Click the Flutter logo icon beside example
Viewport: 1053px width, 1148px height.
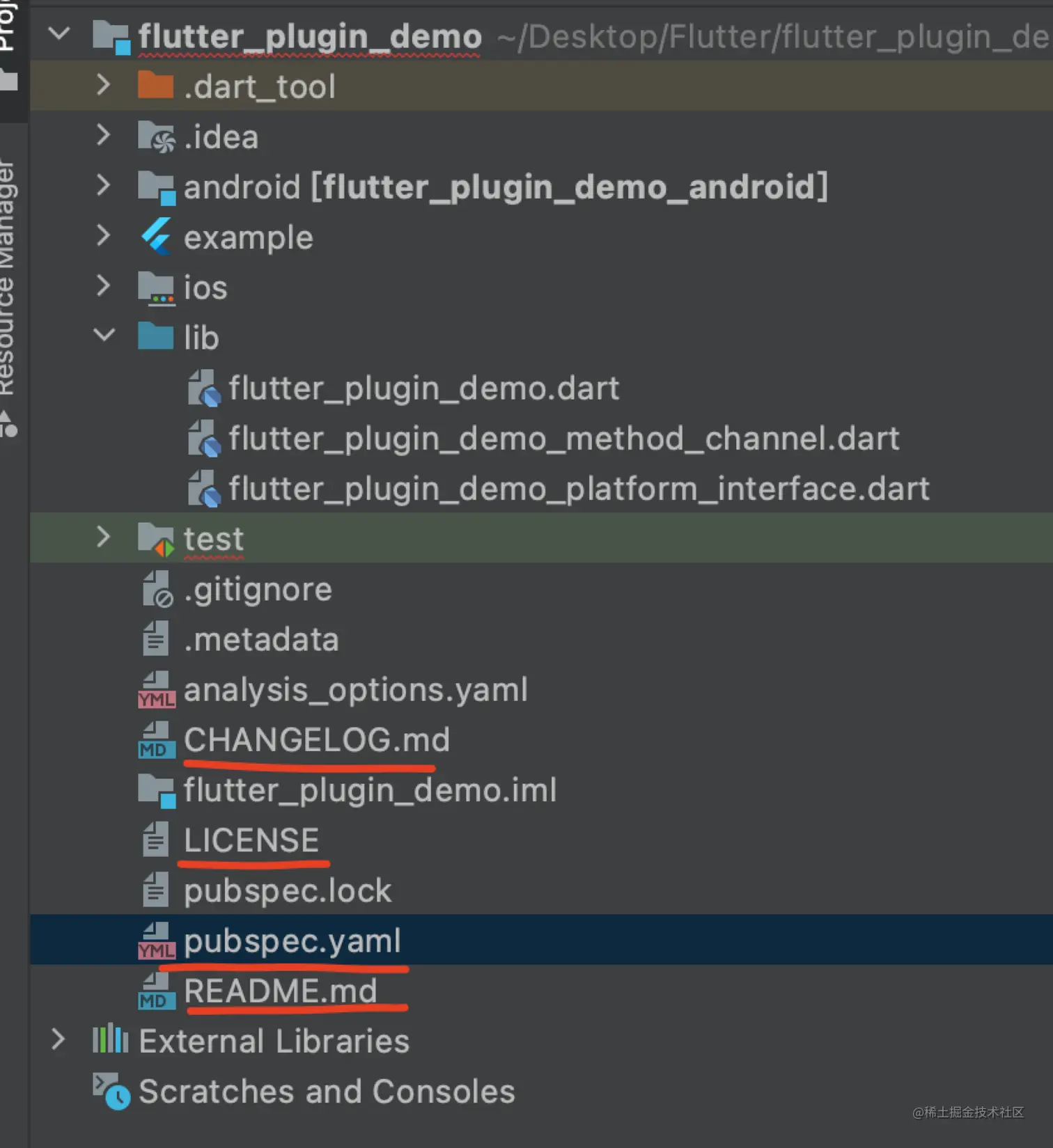point(156,237)
